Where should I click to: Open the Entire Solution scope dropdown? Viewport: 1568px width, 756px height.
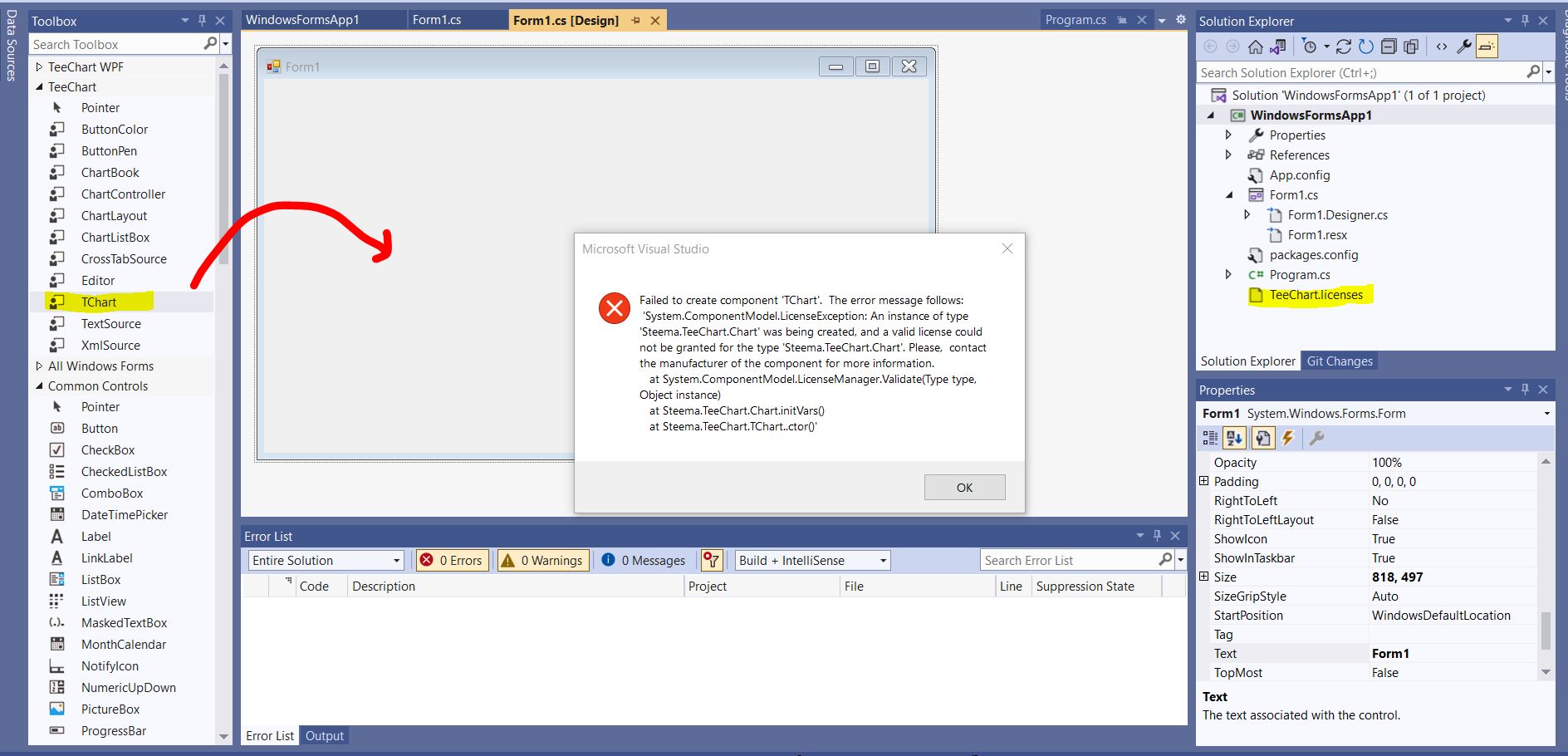pos(326,560)
